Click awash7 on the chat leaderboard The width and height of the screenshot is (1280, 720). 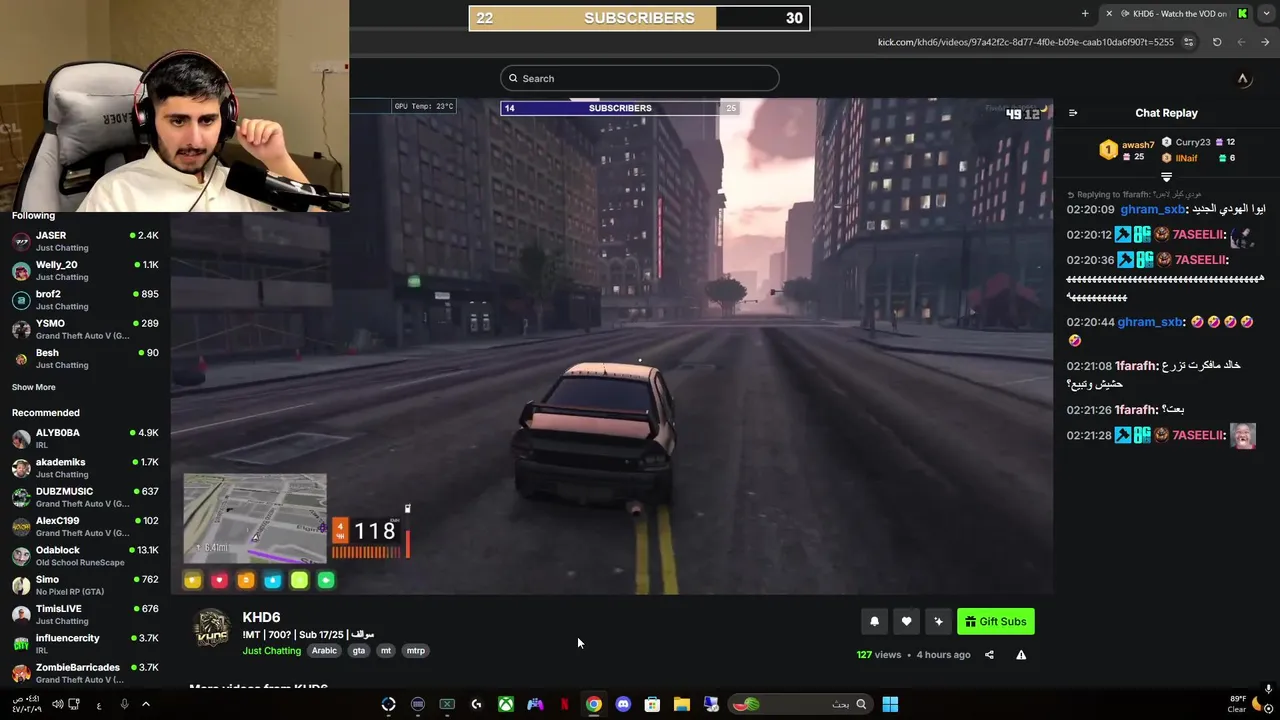pos(1138,145)
